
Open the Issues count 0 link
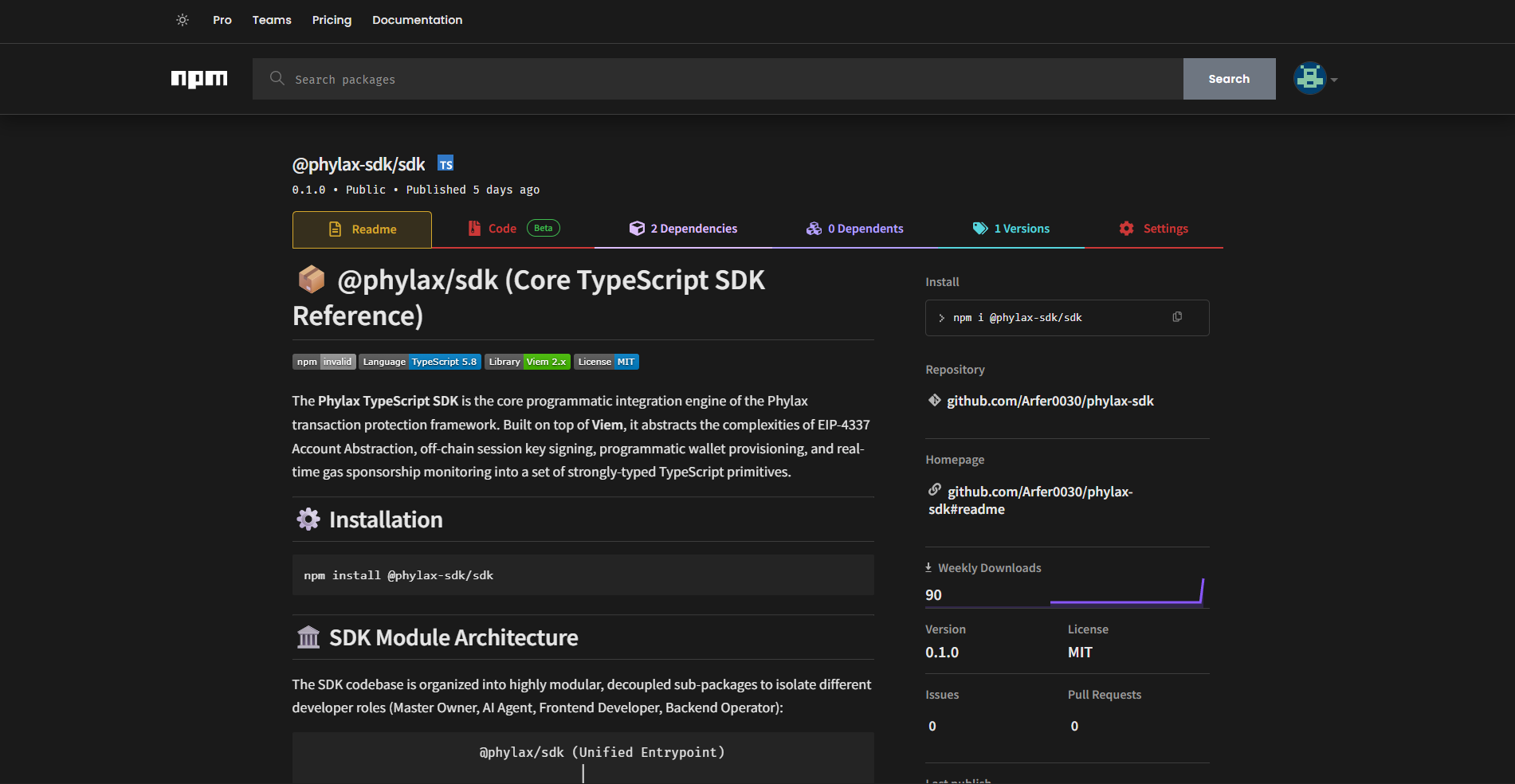pyautogui.click(x=932, y=726)
